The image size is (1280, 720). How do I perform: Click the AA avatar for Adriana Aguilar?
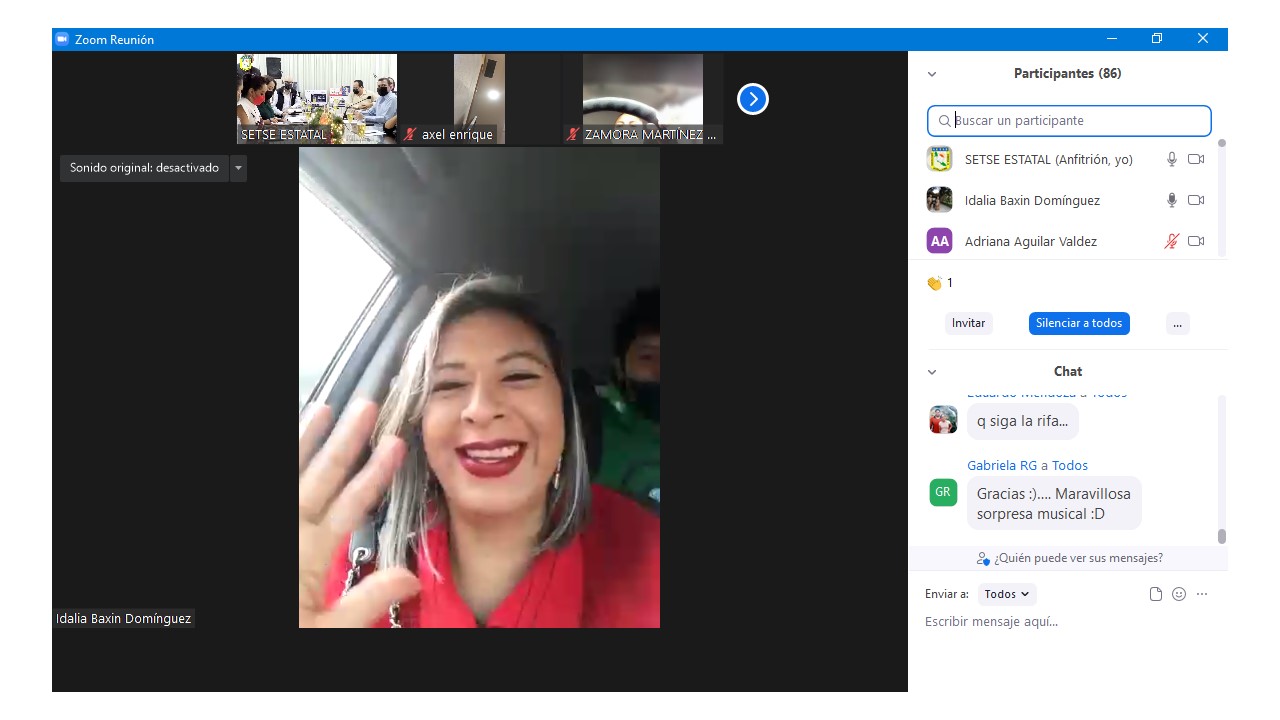940,241
